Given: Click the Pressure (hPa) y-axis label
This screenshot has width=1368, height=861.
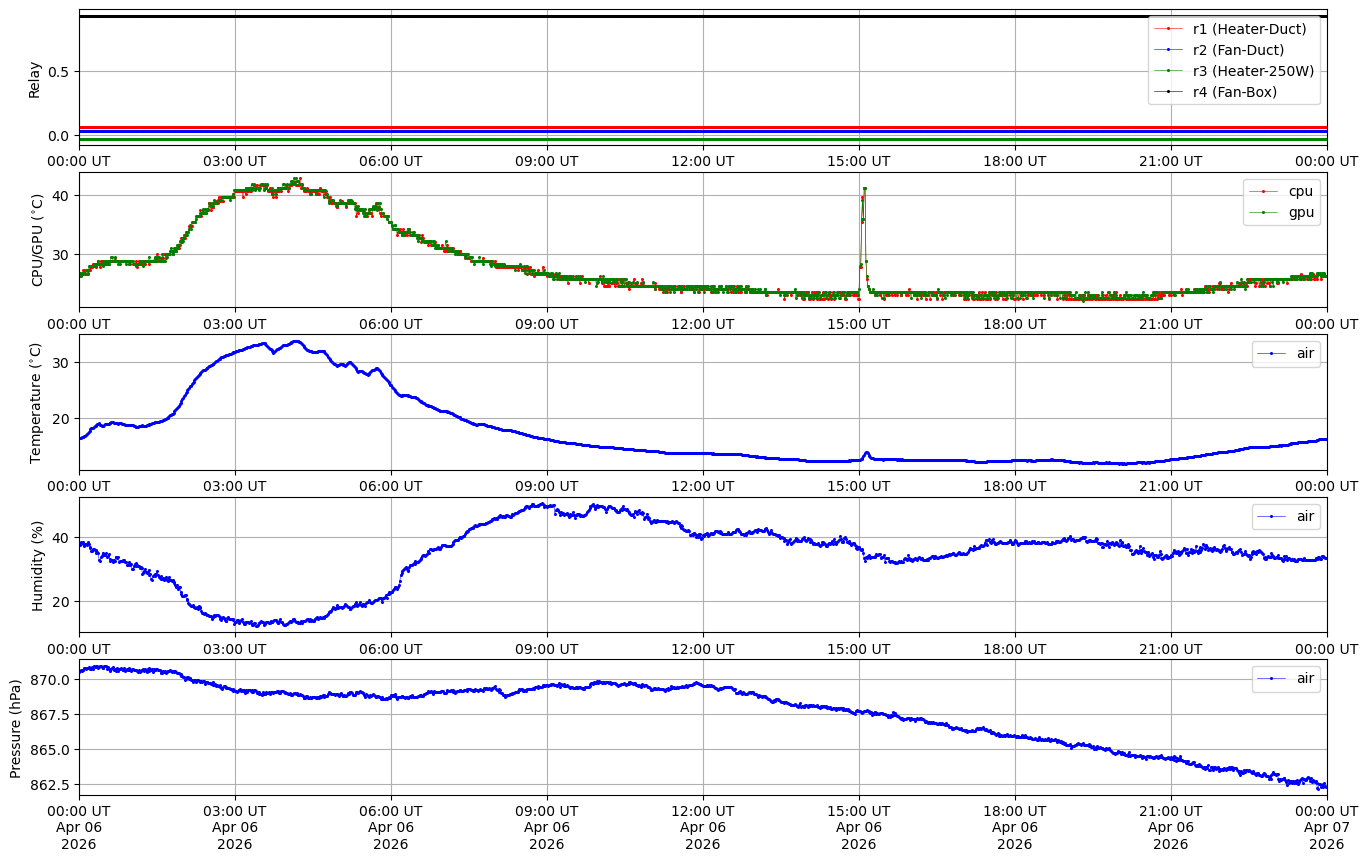Looking at the screenshot, I should pos(15,728).
